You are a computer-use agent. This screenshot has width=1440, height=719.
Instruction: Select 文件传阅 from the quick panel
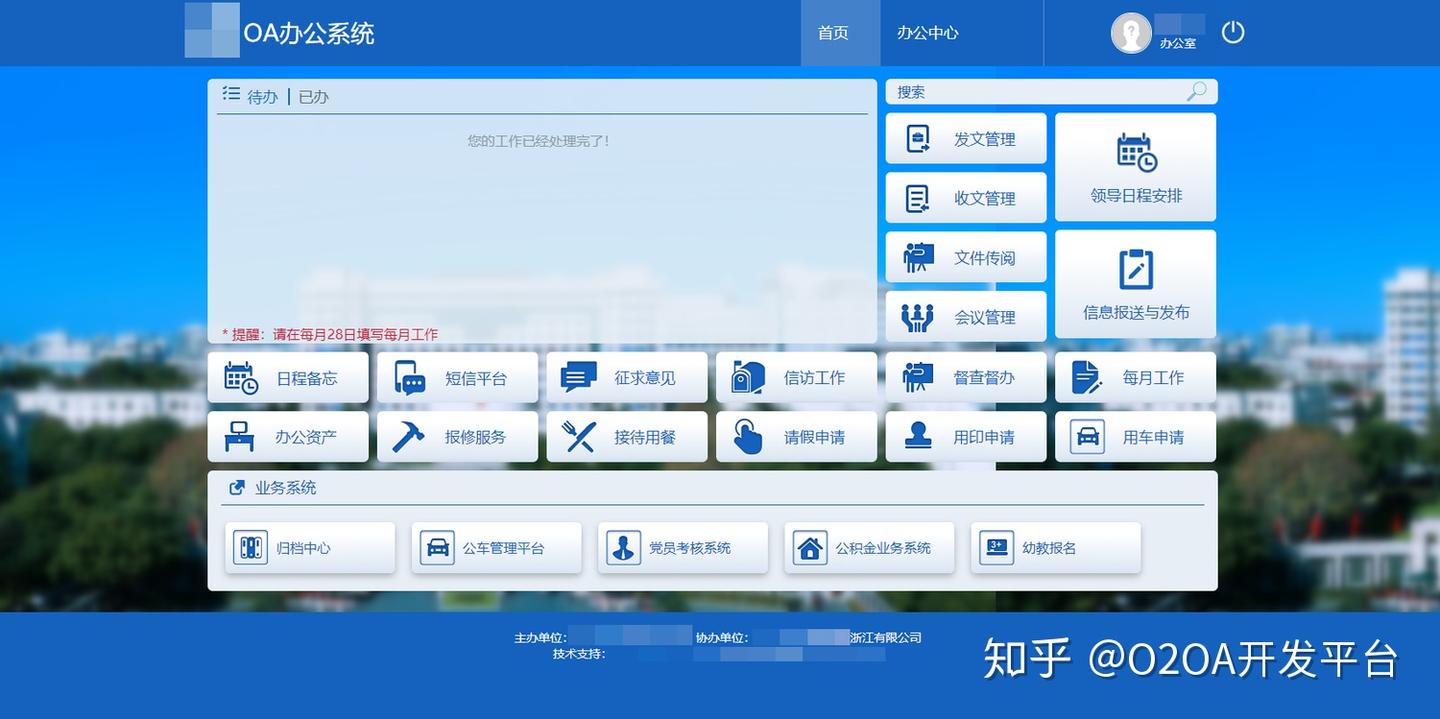965,257
